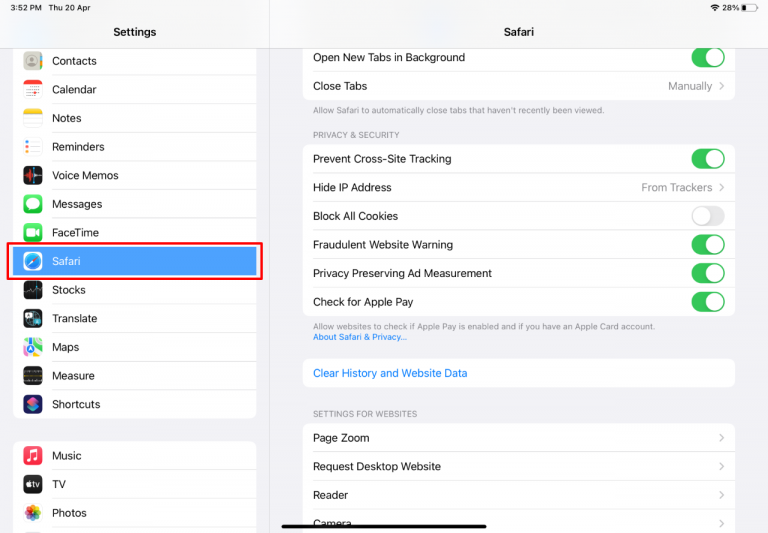768x533 pixels.
Task: Select the Voice Memos icon
Action: (x=33, y=176)
